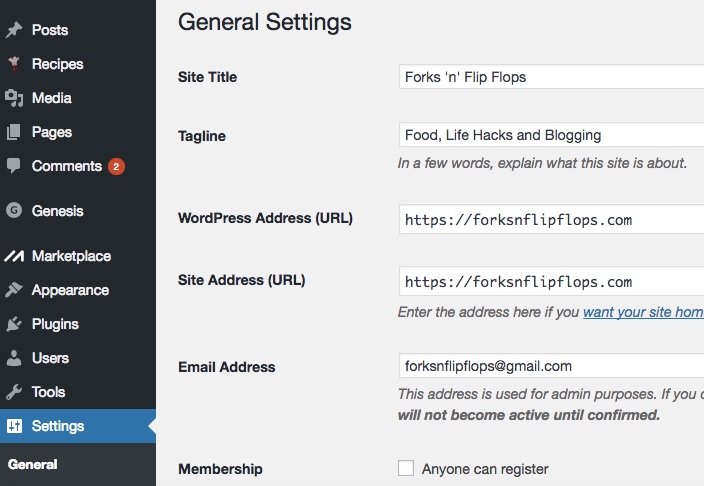Click the Appearance paintbrush icon
Screen dimensions: 704x486
tap(14, 290)
